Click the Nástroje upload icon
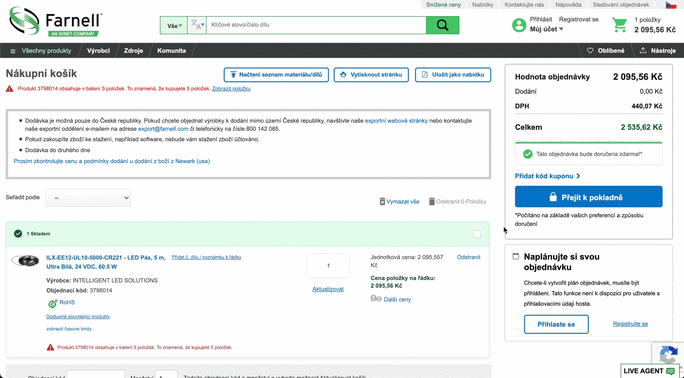This screenshot has width=684, height=378. click(x=643, y=51)
